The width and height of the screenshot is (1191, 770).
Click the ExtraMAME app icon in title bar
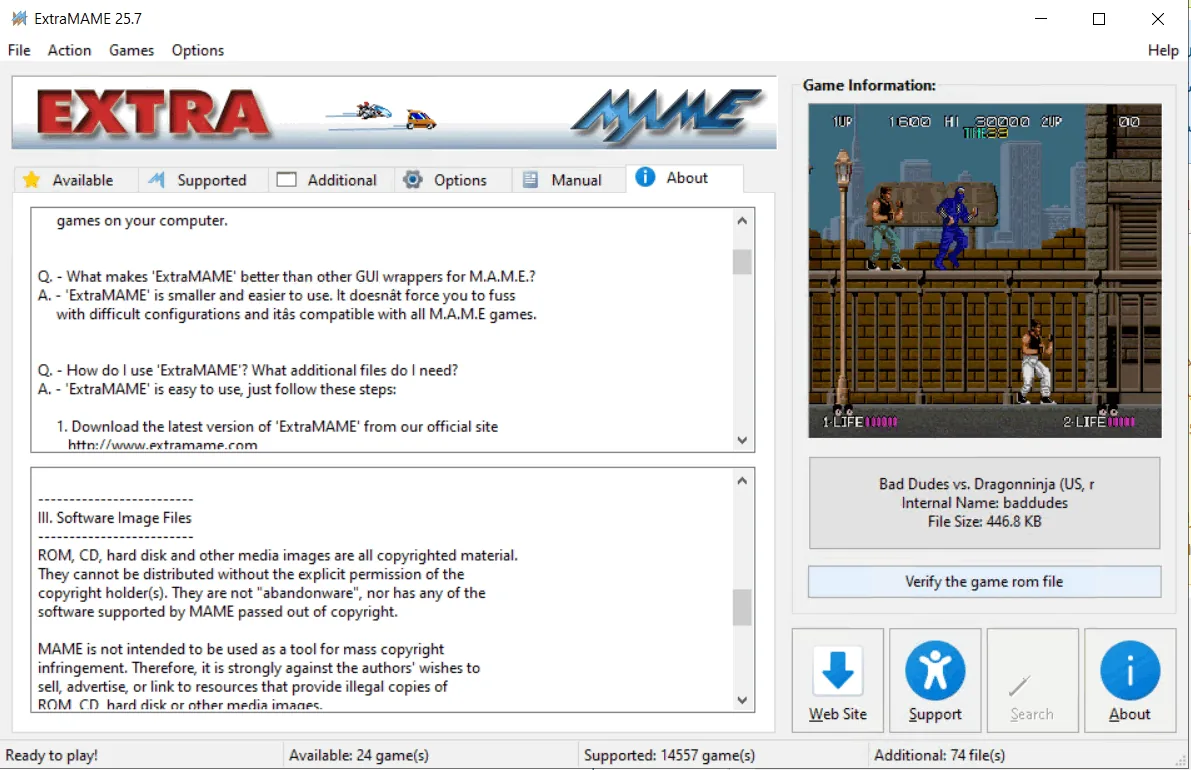pyautogui.click(x=19, y=18)
